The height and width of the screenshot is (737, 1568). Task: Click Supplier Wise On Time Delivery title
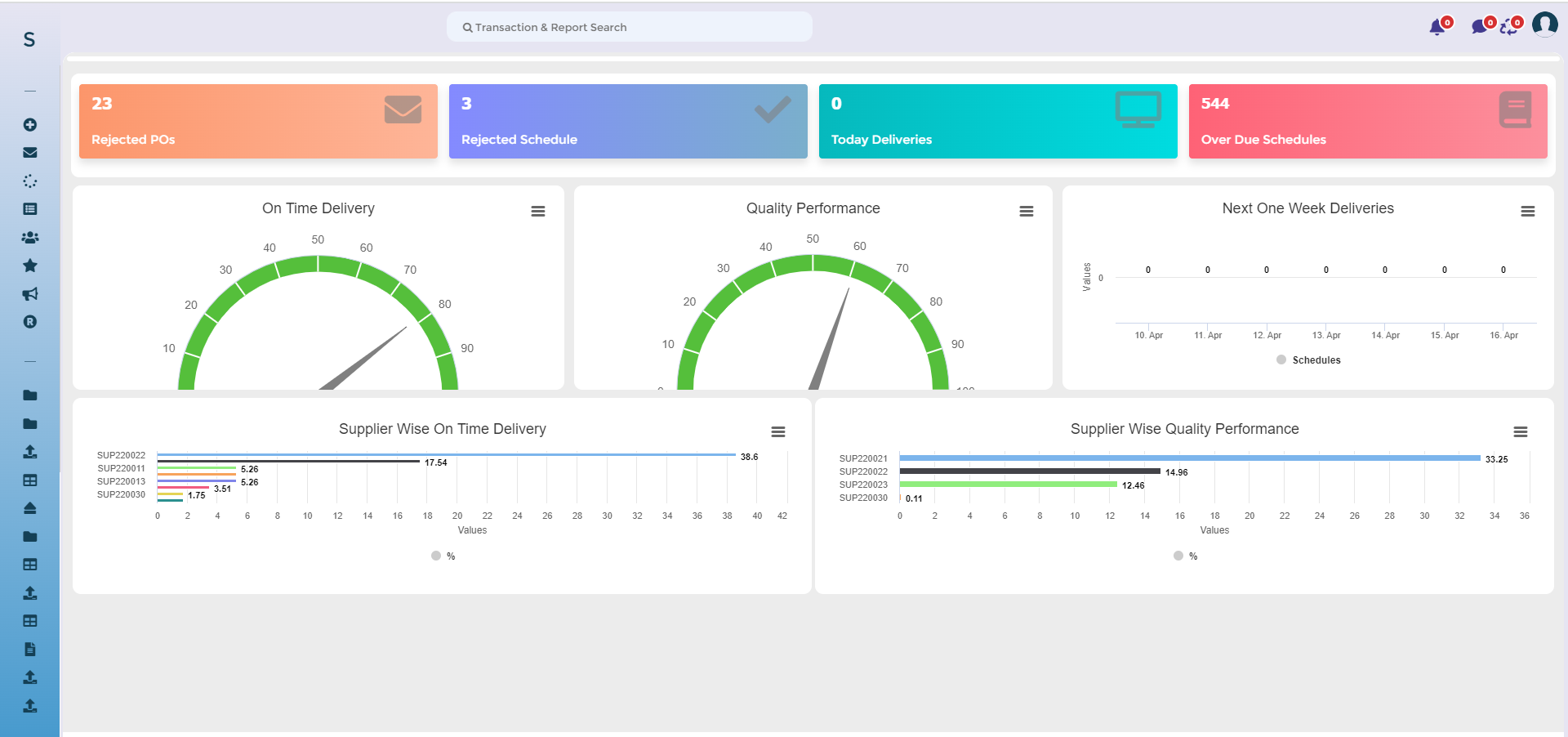click(443, 429)
